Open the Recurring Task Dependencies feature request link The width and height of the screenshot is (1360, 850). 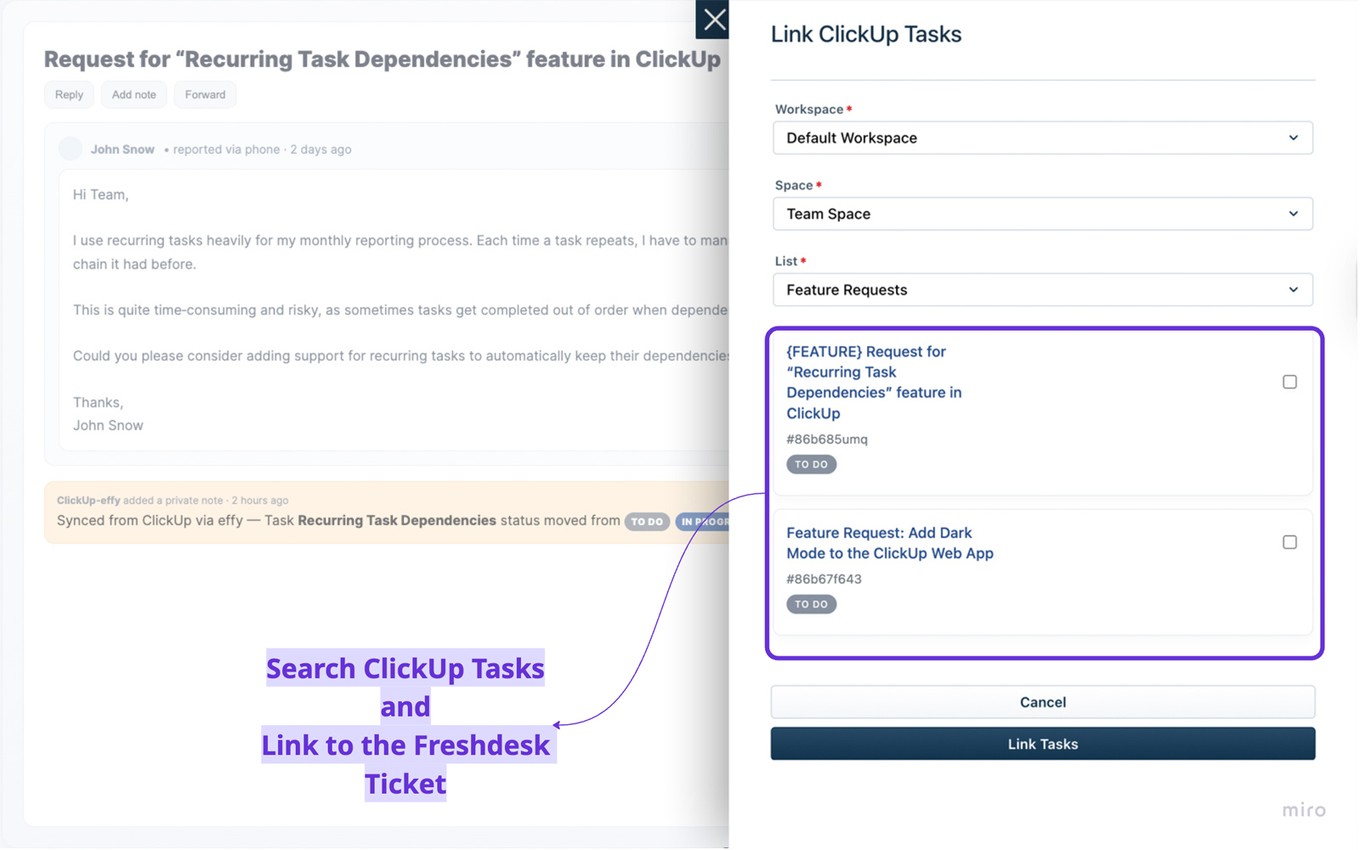873,381
